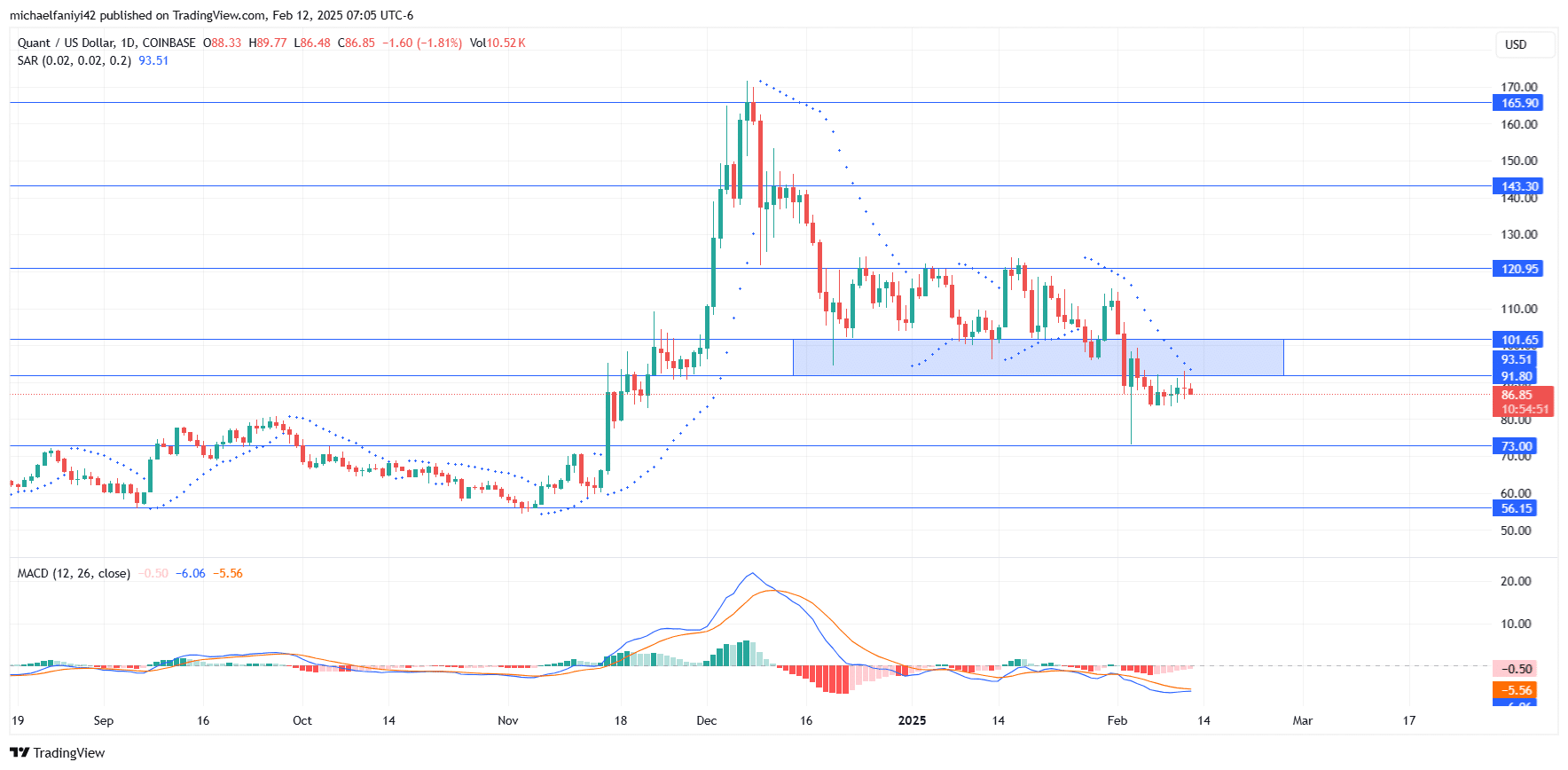Click the Sep label on time axis
Screen dimensions: 1568x770
point(104,720)
